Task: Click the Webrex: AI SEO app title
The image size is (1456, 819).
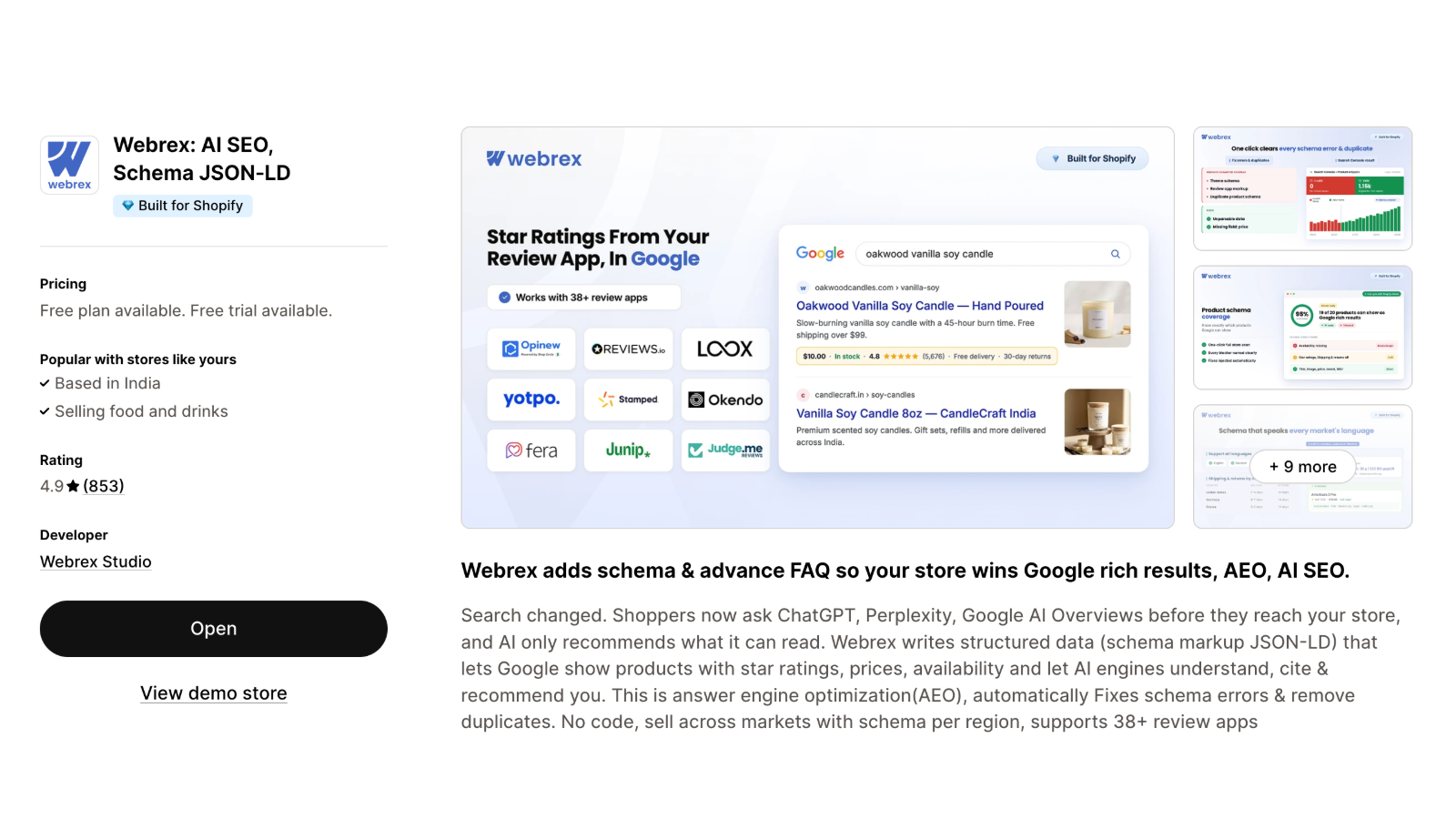Action: [202, 159]
